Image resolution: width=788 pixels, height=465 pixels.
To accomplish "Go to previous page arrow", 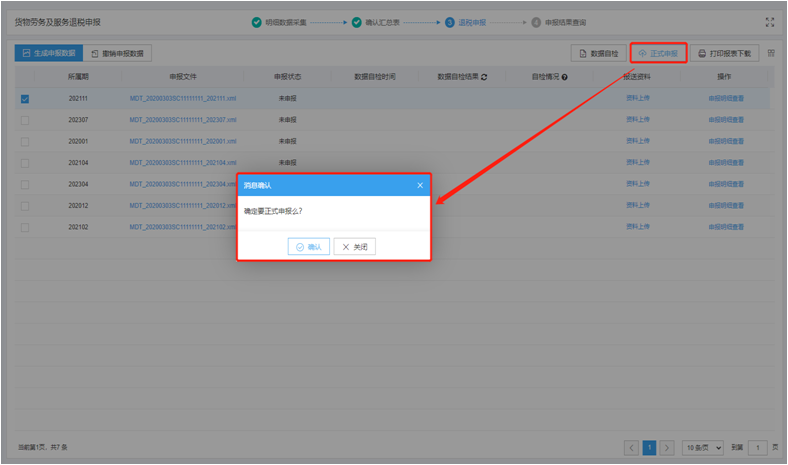I will tap(631, 448).
